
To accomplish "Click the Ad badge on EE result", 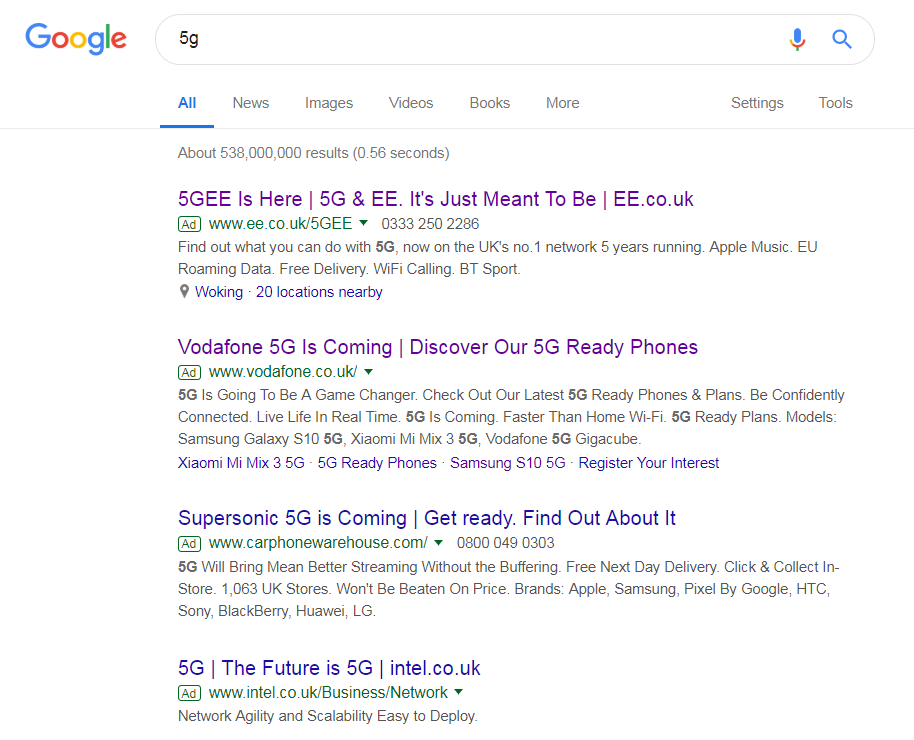I will coord(189,225).
